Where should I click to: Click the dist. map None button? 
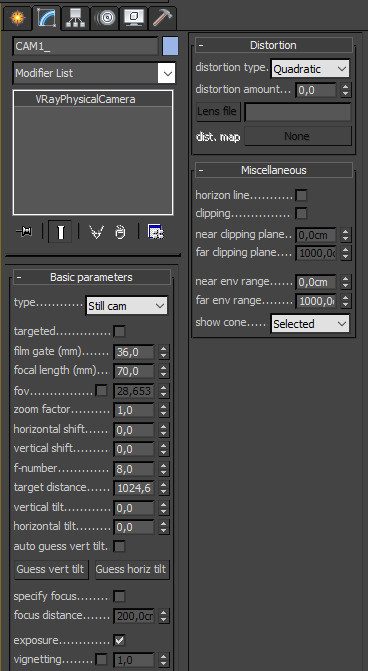(x=298, y=136)
